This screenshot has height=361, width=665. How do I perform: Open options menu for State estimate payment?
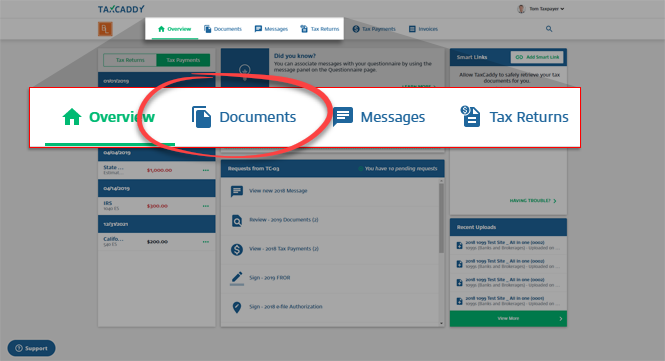click(206, 170)
